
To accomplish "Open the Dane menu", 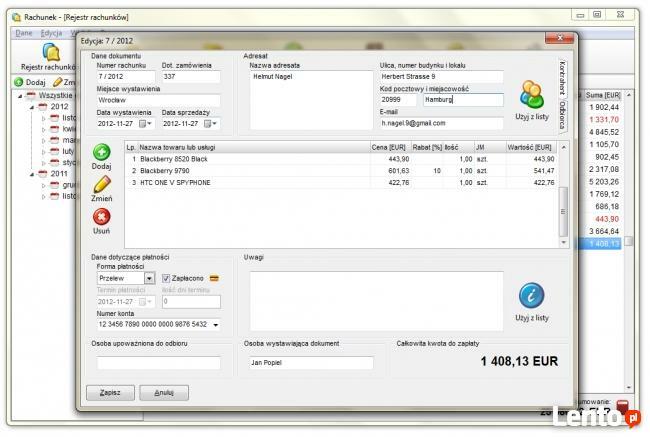I will click(x=24, y=33).
